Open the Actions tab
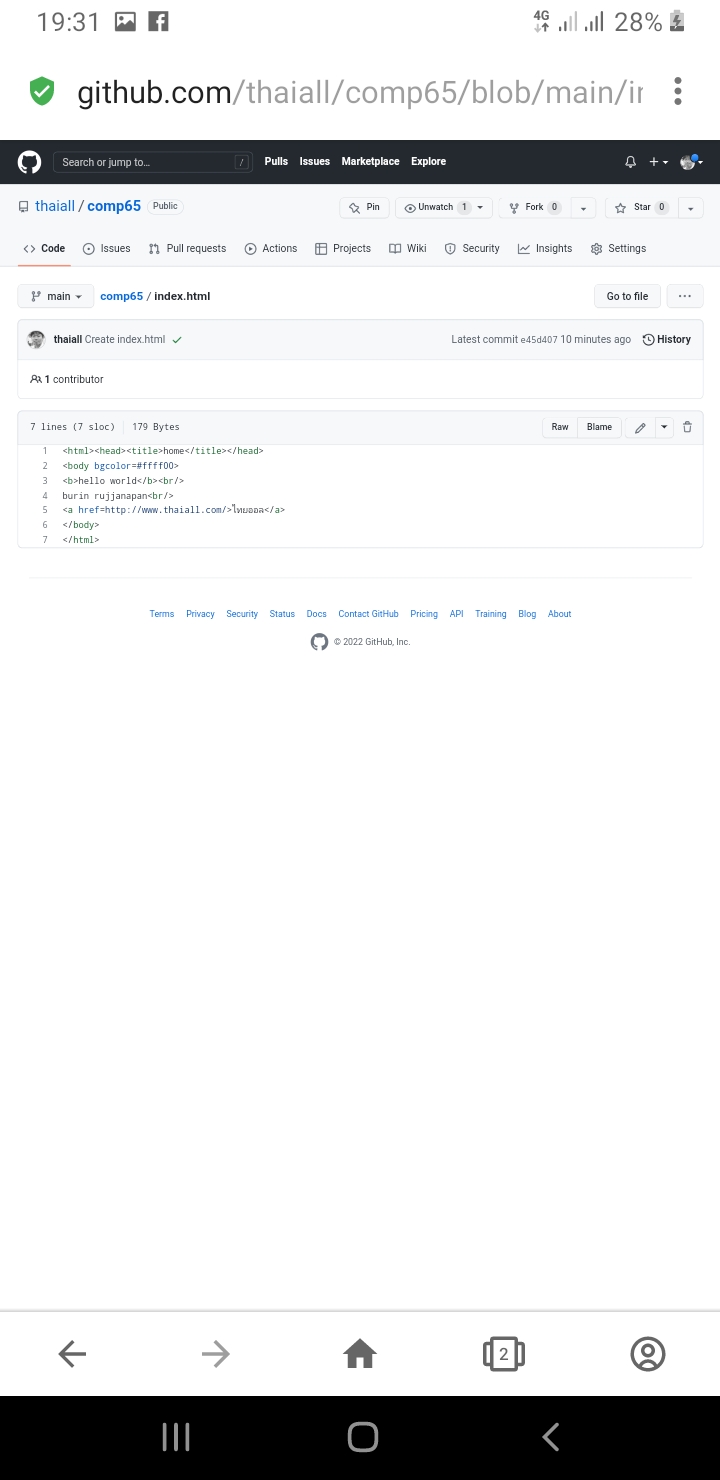Screen dimensions: 720x1480 coord(271,248)
